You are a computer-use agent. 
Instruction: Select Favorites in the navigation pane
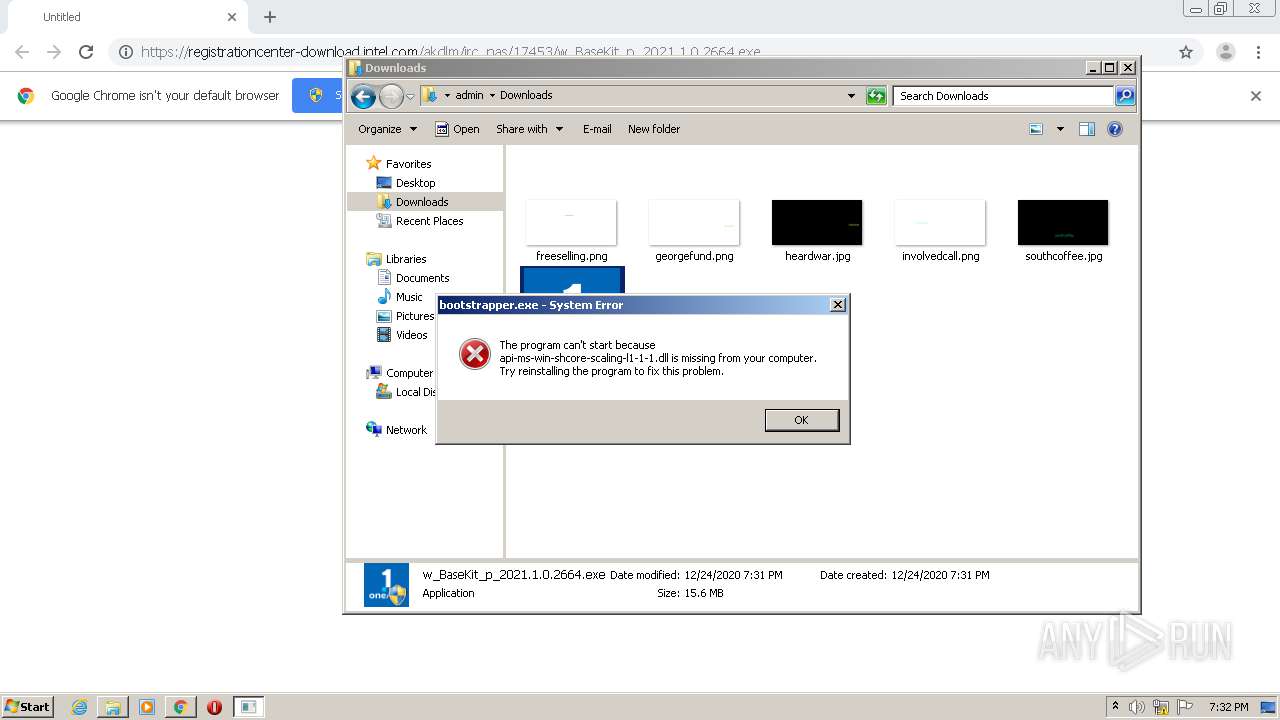pos(399,163)
